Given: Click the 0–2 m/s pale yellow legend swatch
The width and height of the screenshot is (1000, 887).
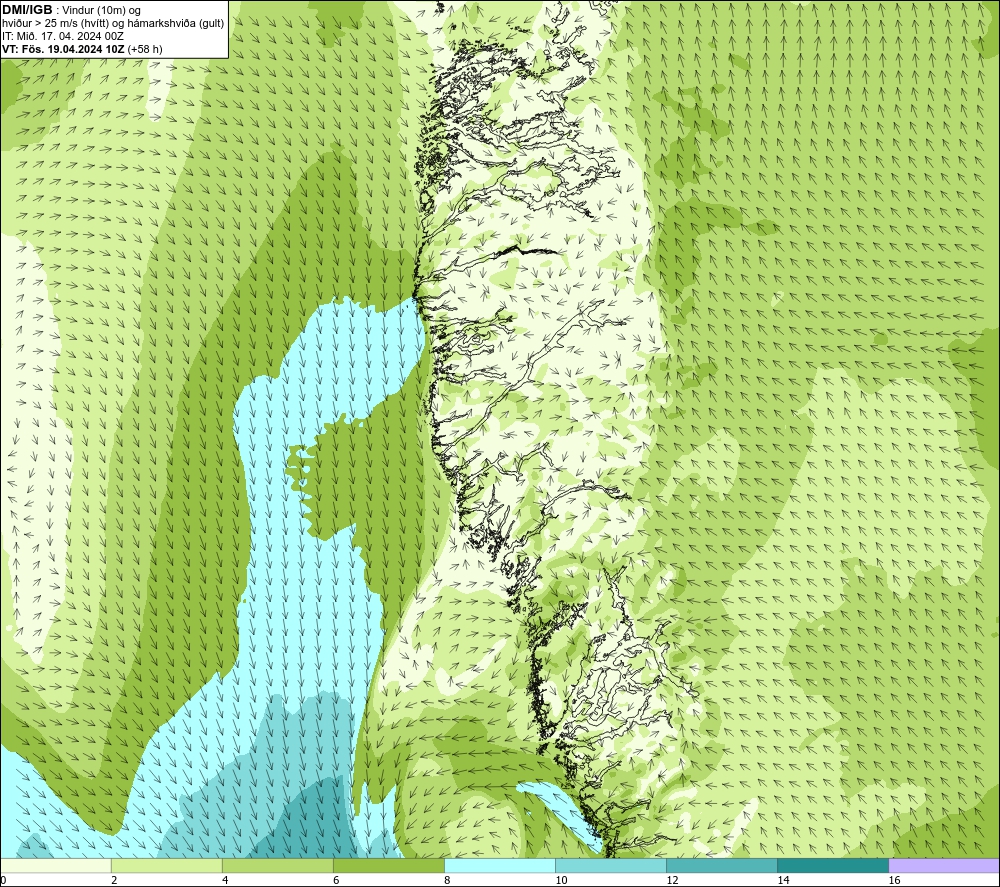Looking at the screenshot, I should (55, 866).
